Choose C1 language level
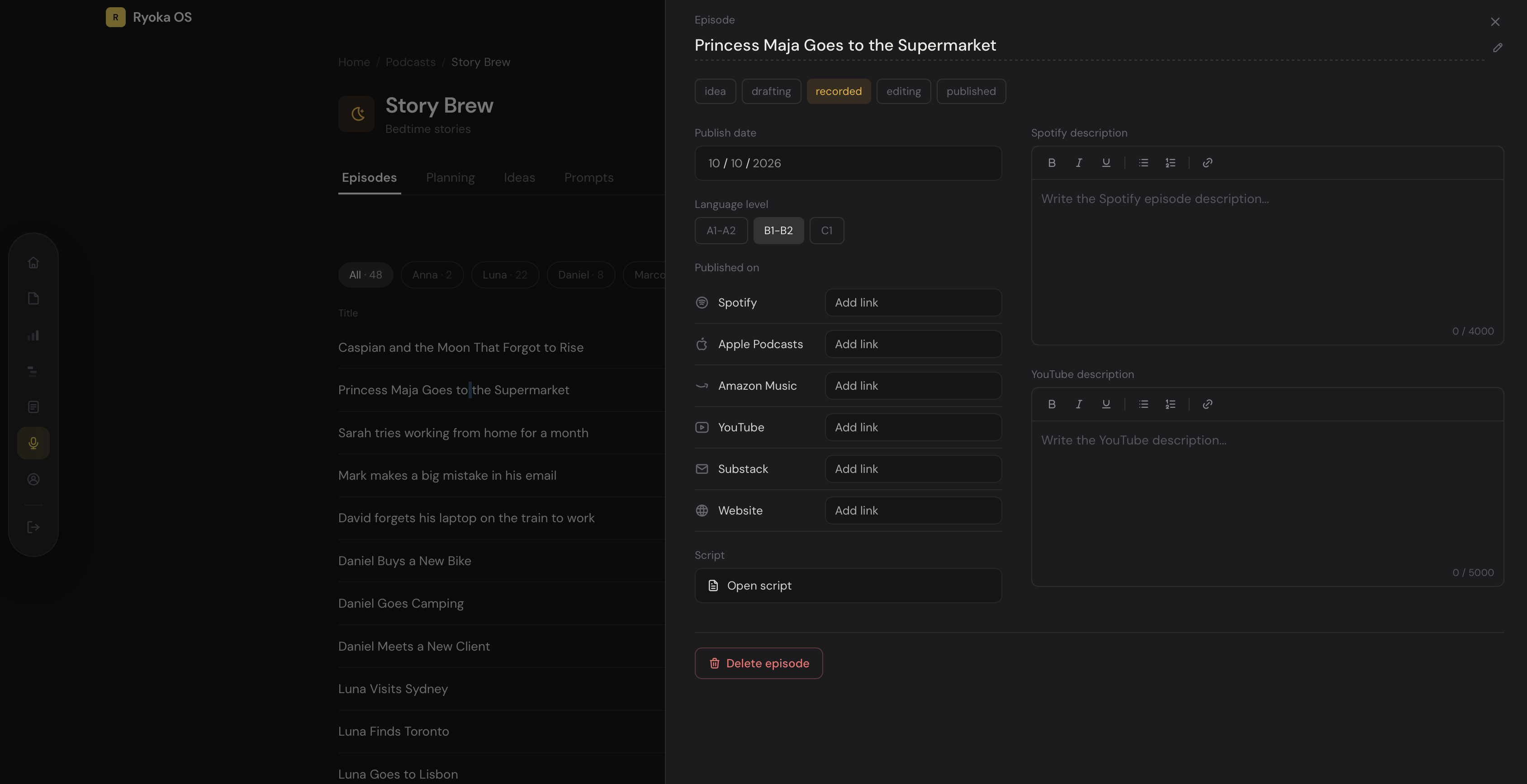 tap(826, 231)
